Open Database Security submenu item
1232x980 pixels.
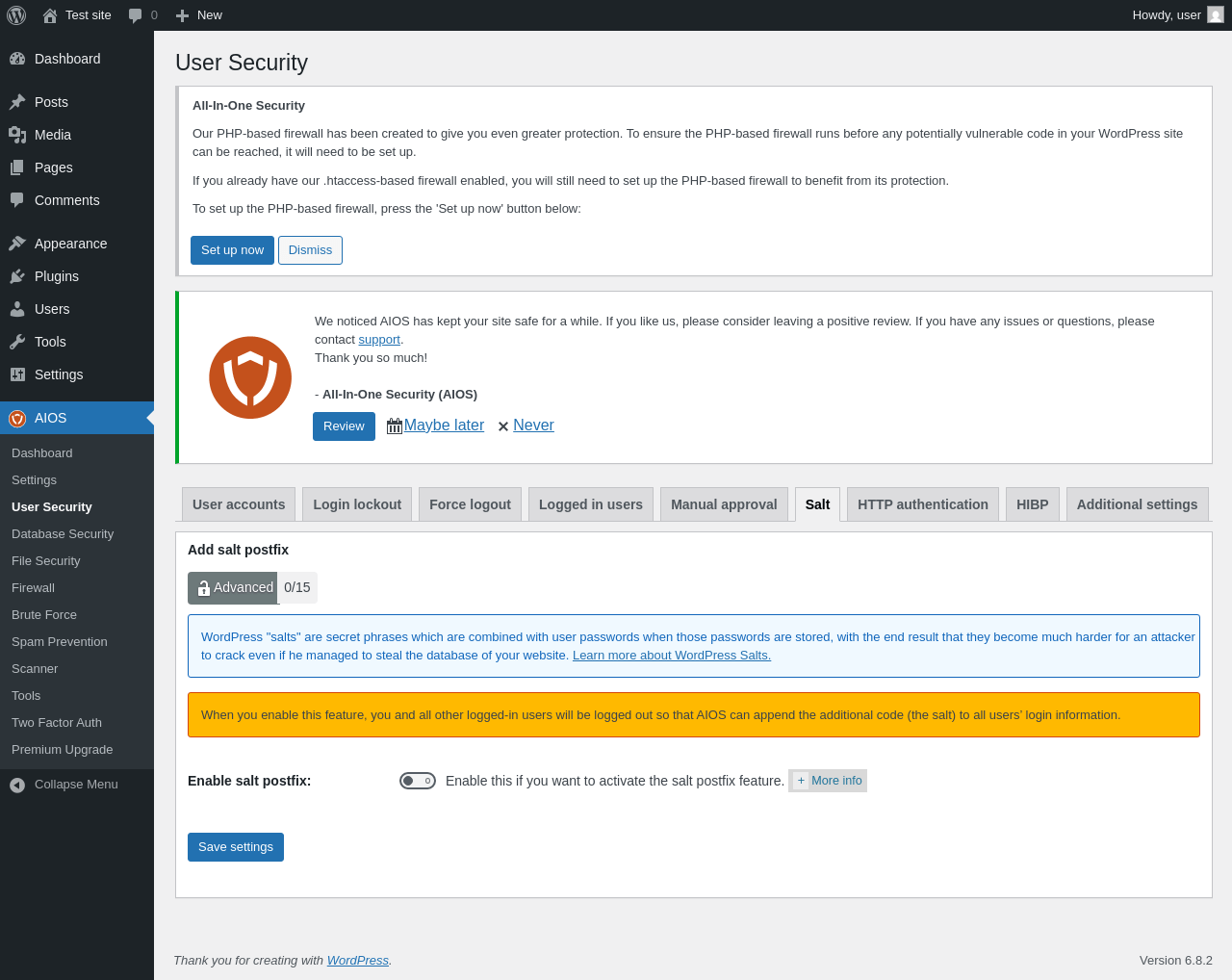pyautogui.click(x=77, y=534)
